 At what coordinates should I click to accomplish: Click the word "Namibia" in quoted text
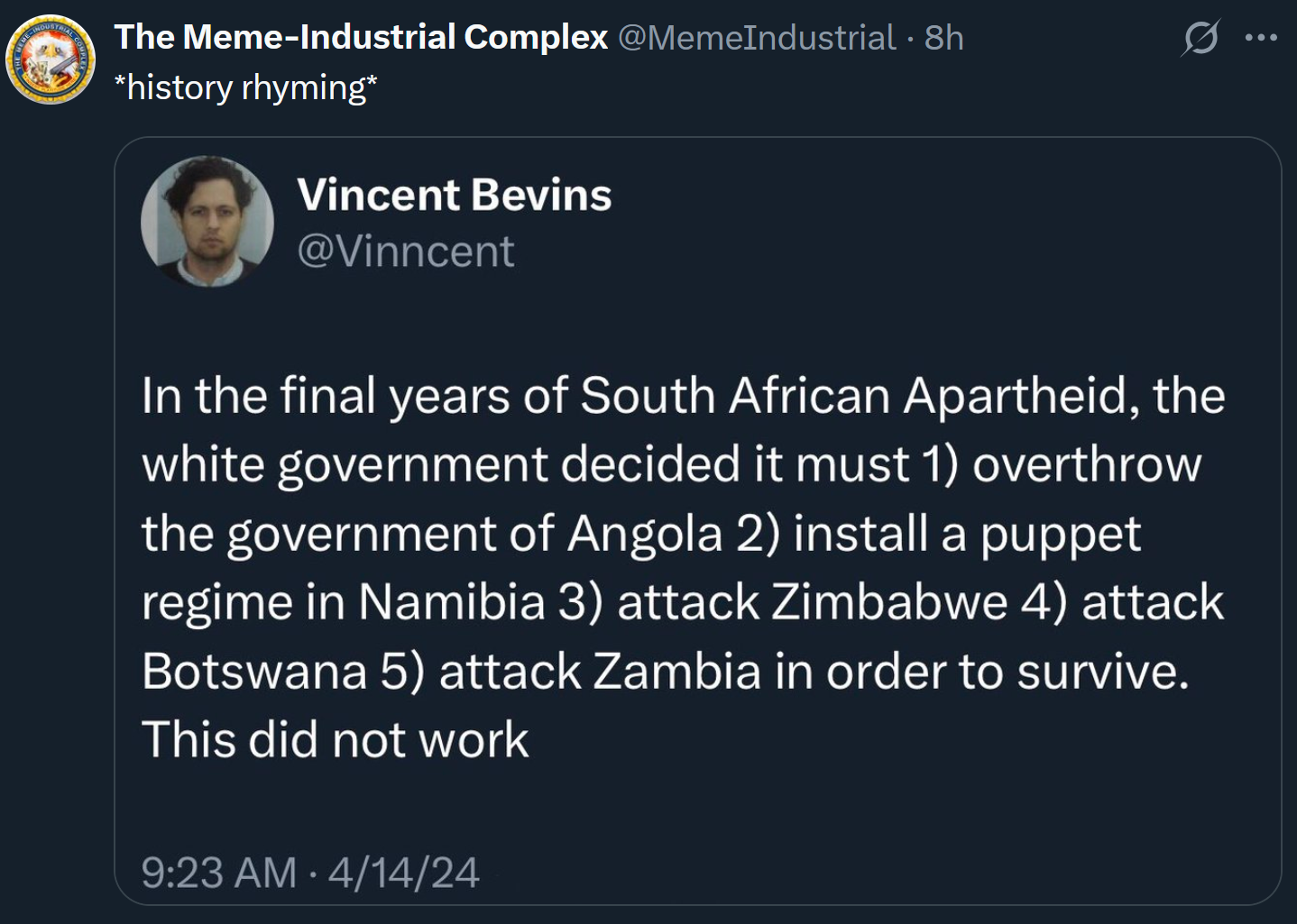[x=452, y=602]
